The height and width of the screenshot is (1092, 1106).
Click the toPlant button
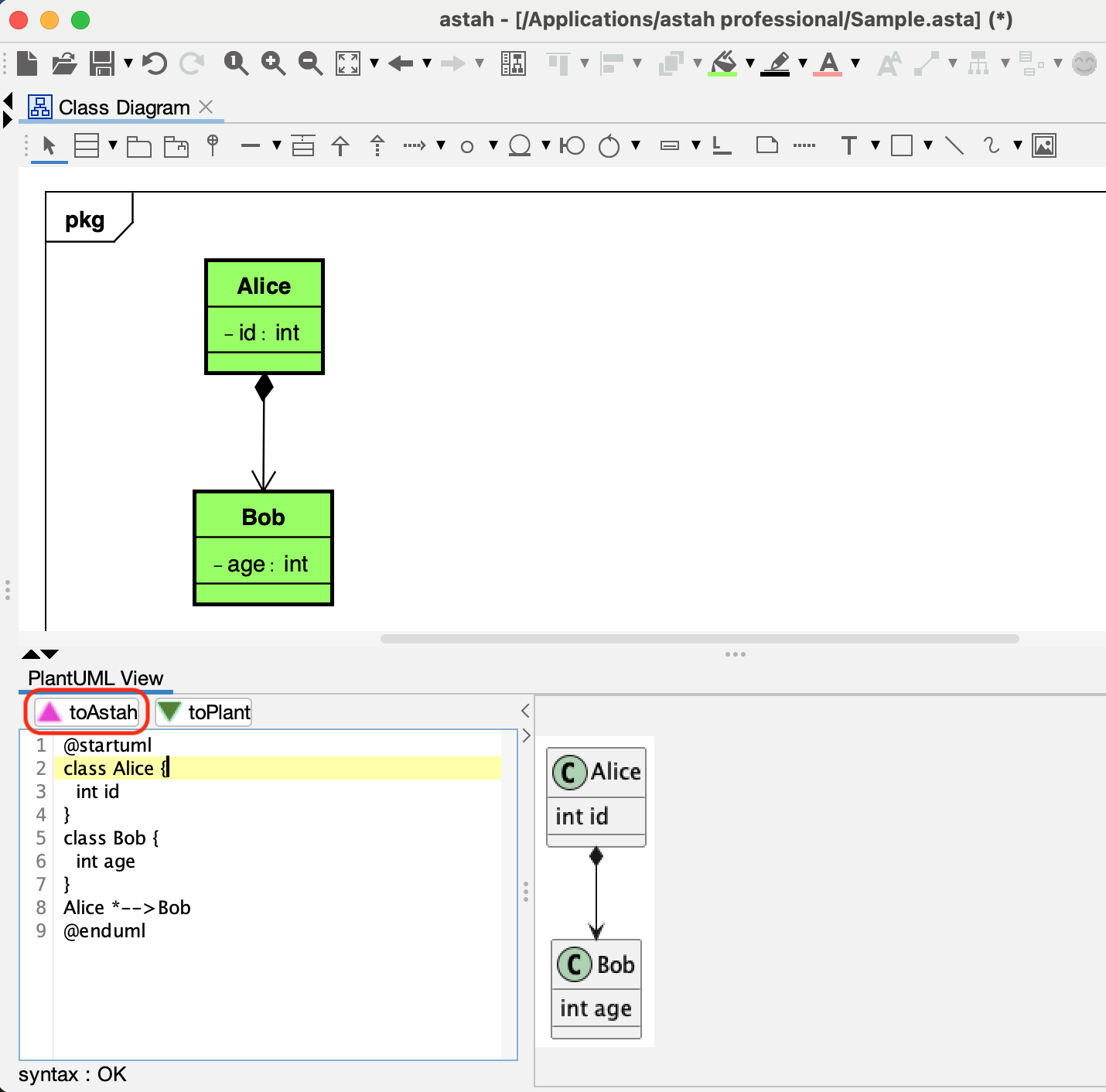coord(204,712)
